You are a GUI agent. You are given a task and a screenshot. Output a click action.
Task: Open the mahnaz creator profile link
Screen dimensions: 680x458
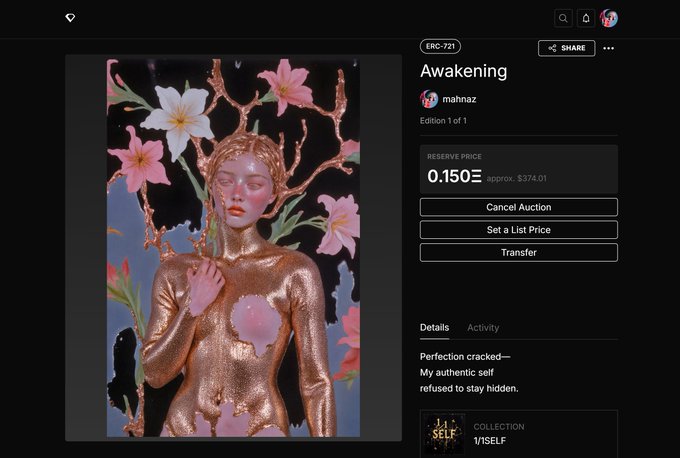coord(459,99)
